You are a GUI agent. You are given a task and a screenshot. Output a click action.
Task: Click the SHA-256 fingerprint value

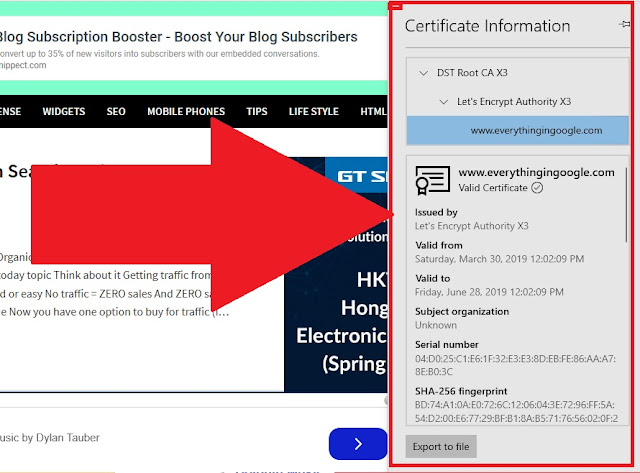(516, 411)
